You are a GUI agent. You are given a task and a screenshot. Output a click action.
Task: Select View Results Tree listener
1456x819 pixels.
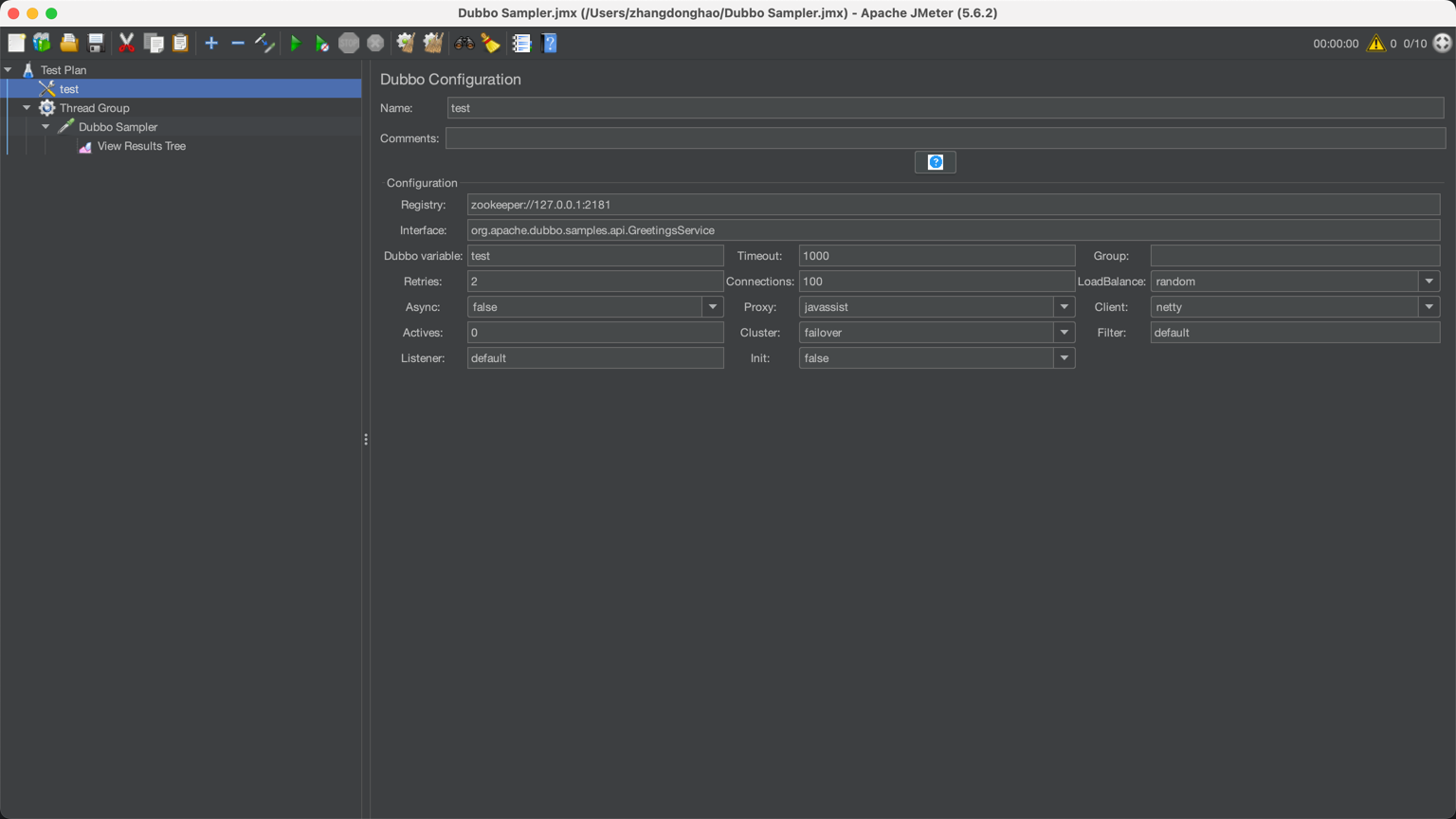[x=141, y=146]
